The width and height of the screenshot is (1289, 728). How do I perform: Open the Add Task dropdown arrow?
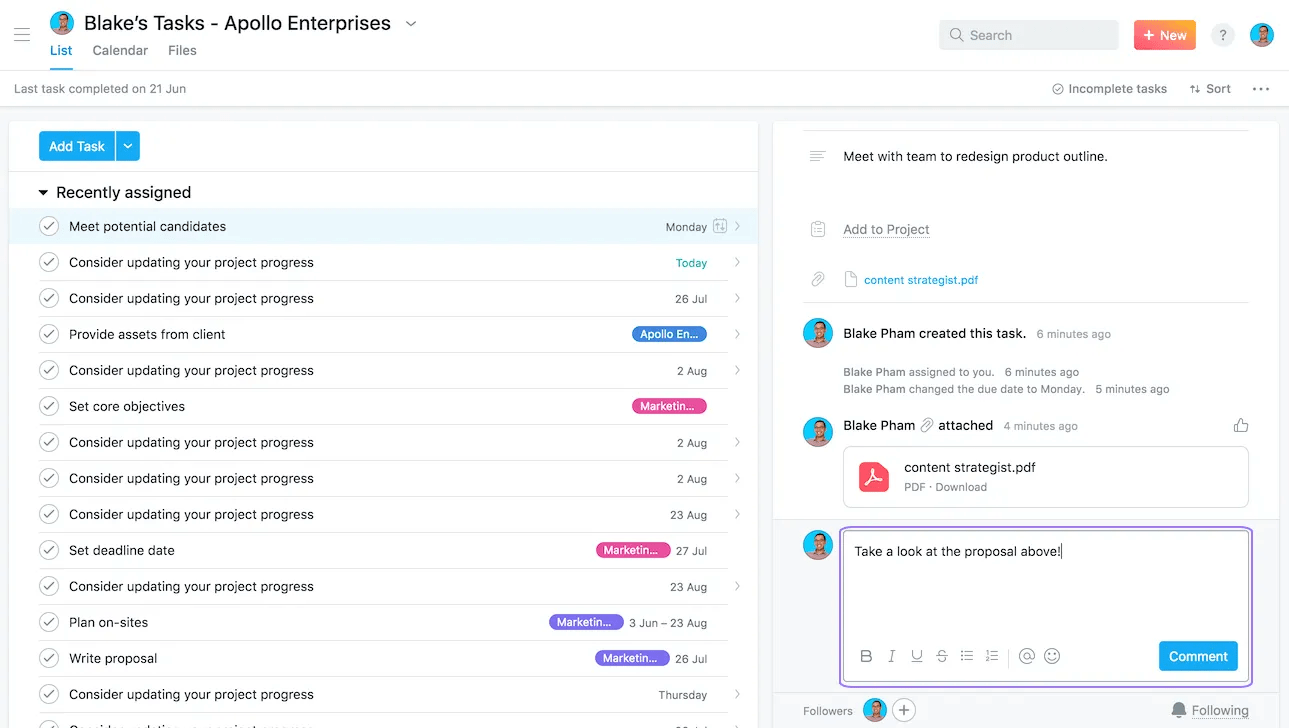127,145
